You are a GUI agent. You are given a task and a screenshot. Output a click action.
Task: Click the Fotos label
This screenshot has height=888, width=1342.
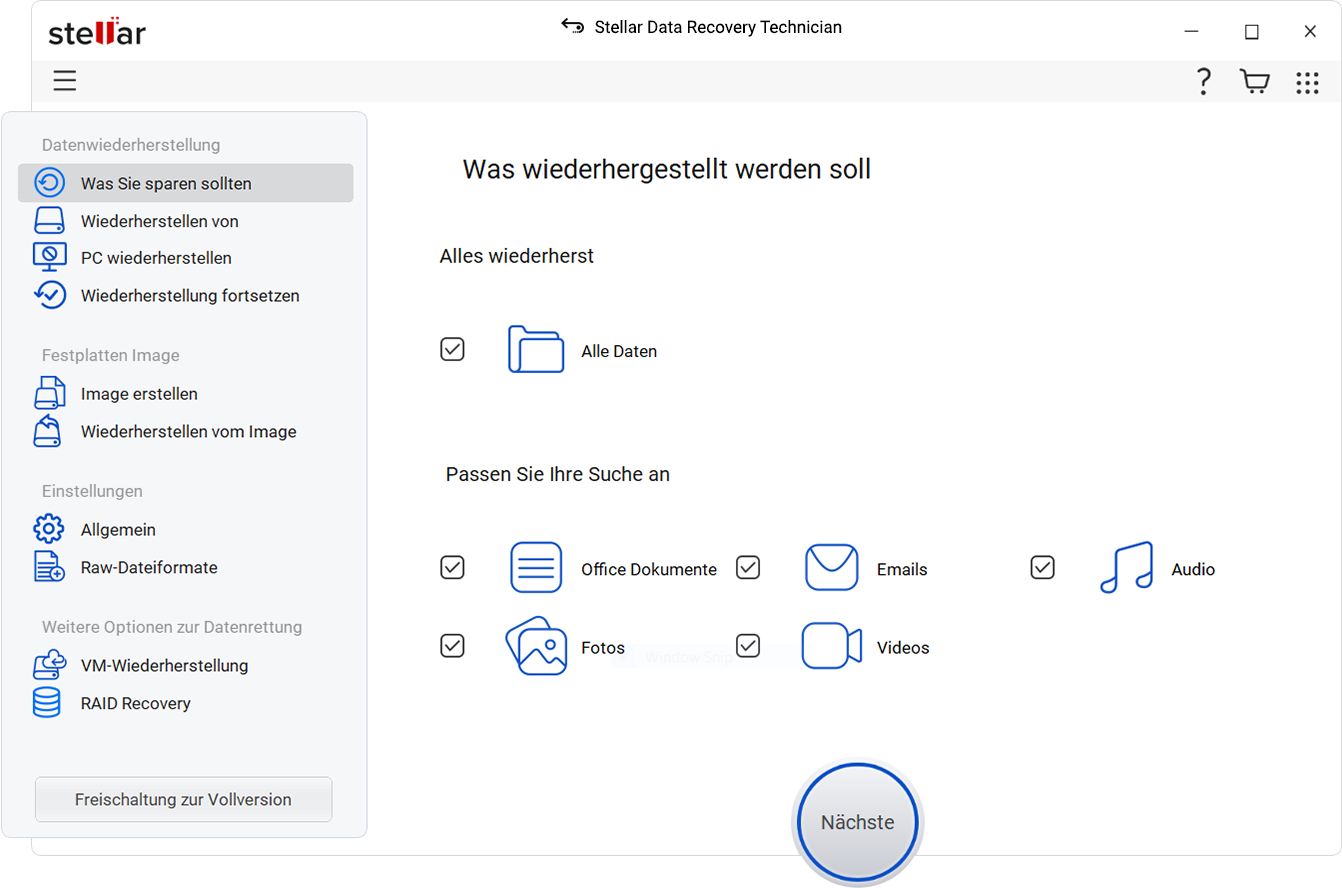(x=603, y=647)
